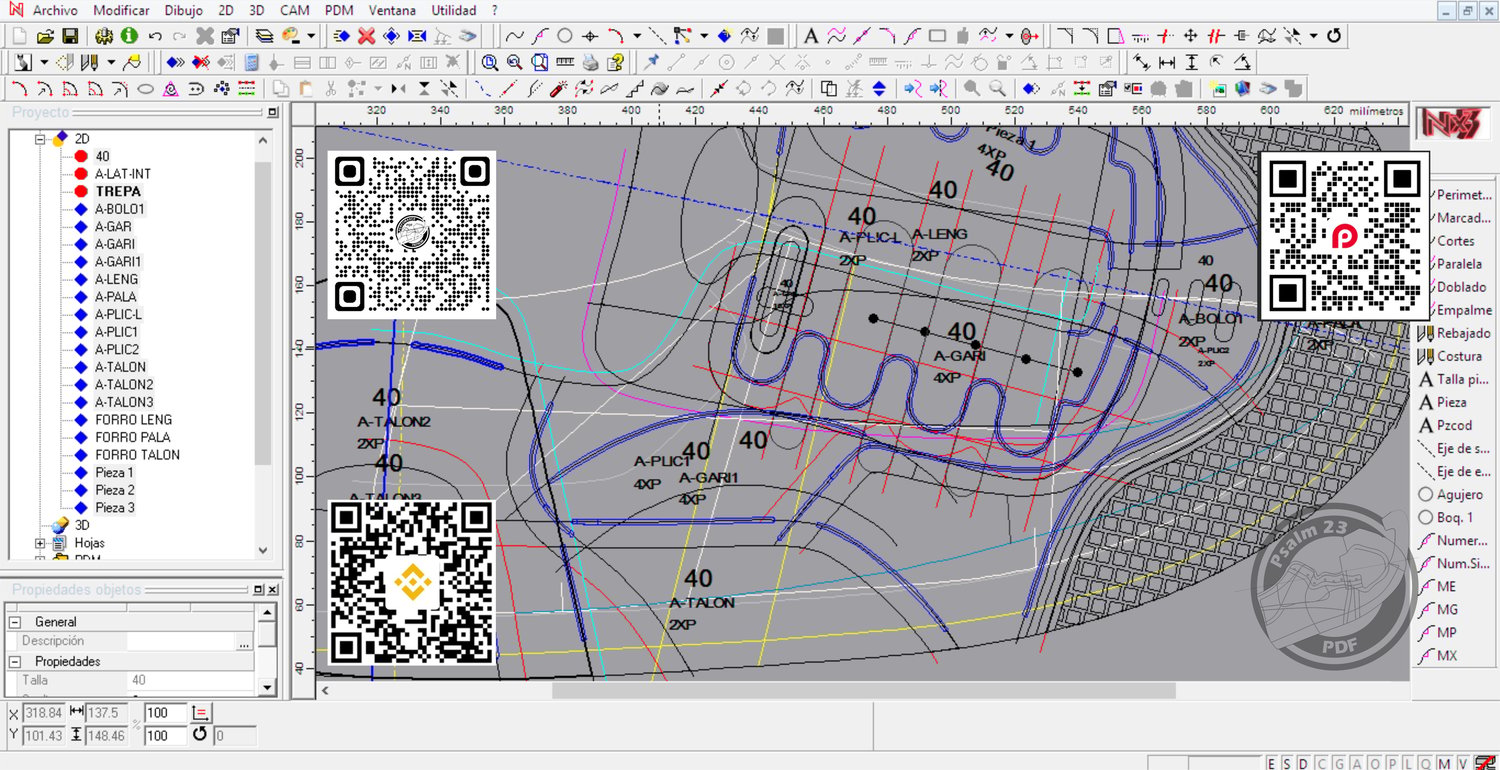Select the text tool letter A
This screenshot has width=1500, height=770.
[x=811, y=36]
